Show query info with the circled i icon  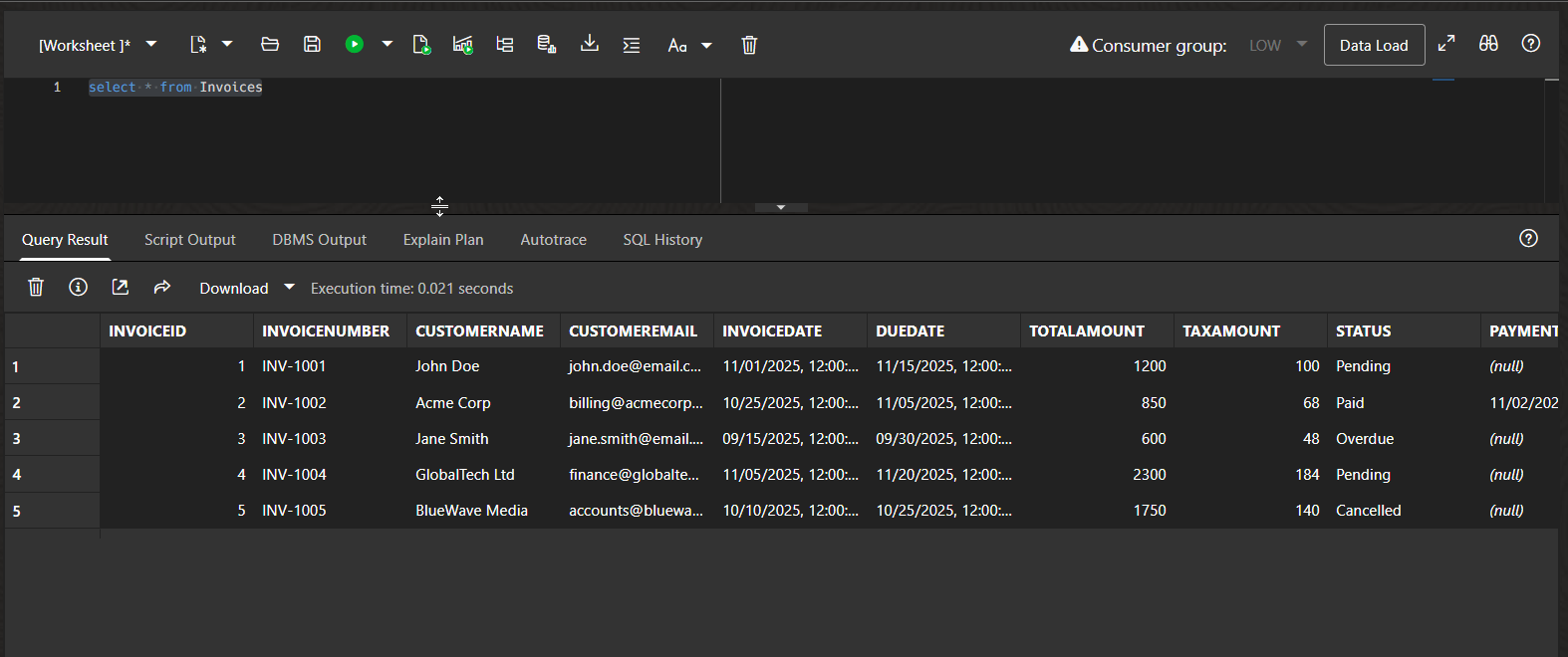pyautogui.click(x=78, y=287)
